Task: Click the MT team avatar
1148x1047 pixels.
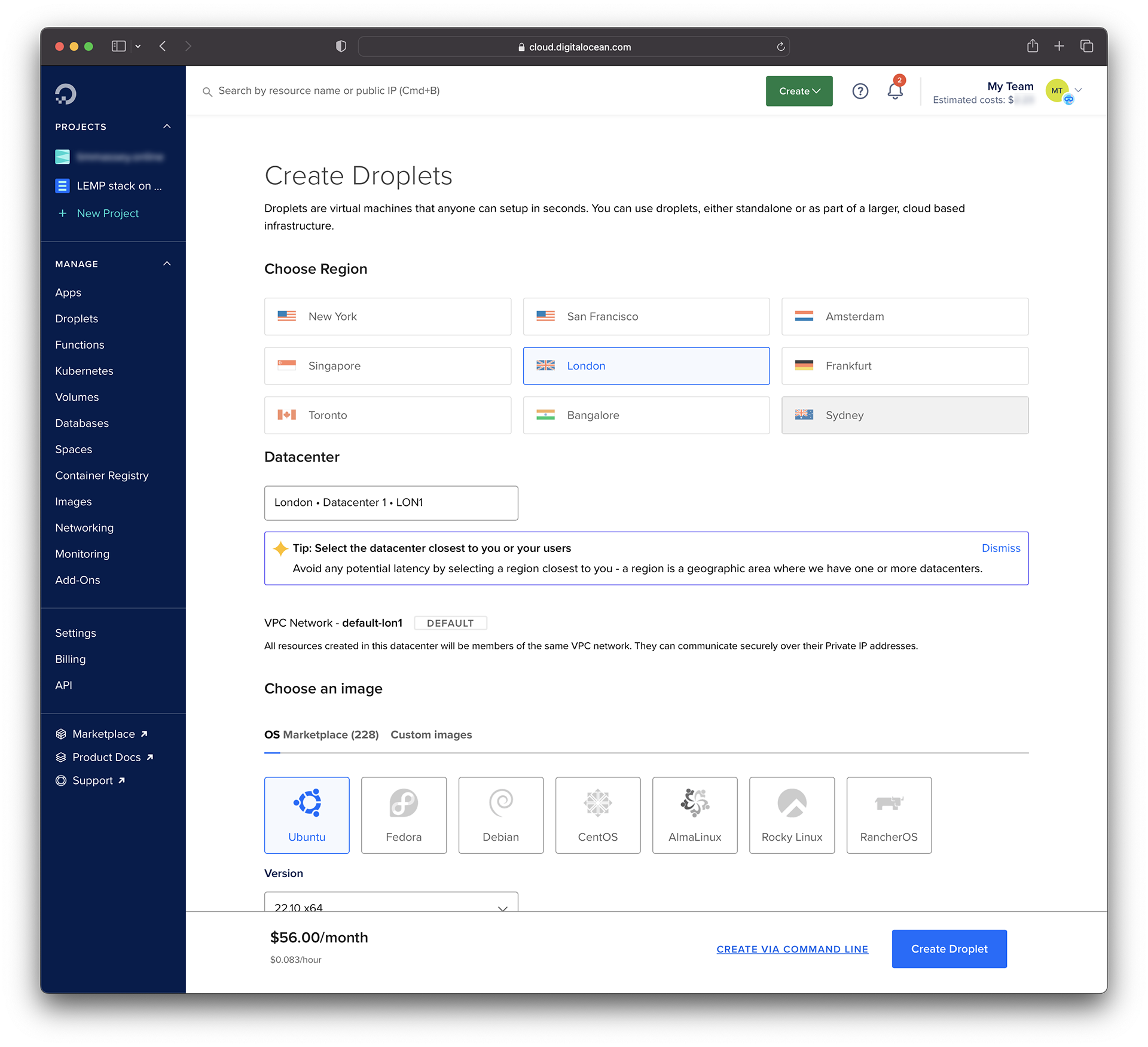Action: [x=1057, y=91]
